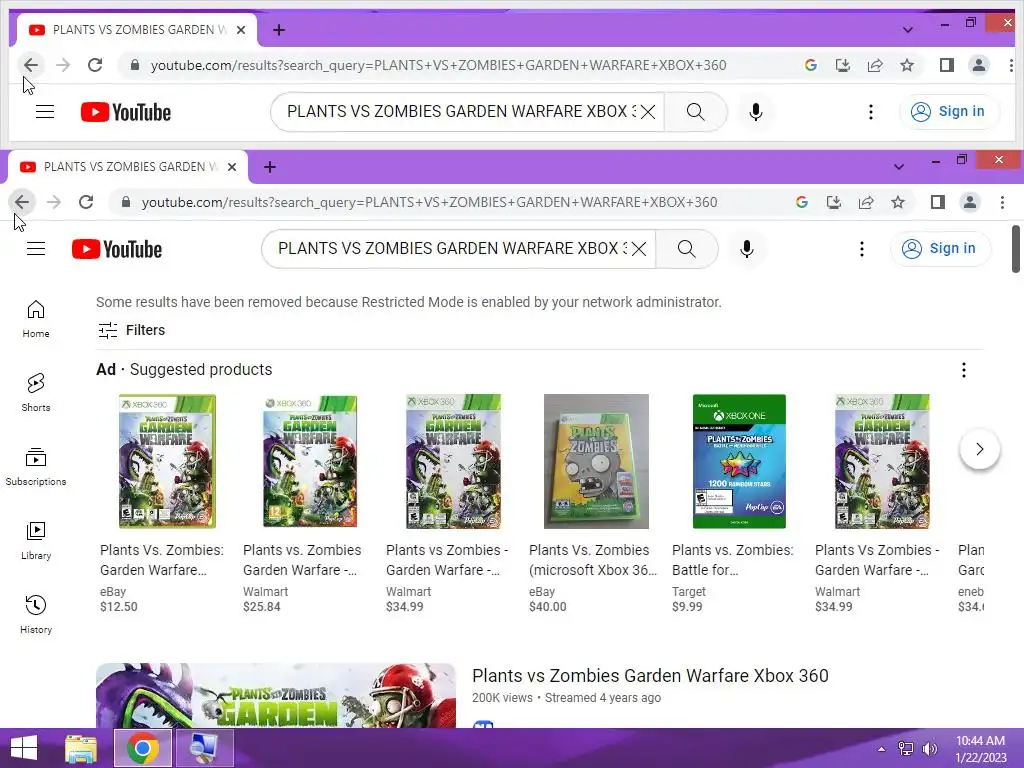Open Library in YouTube sidebar

click(36, 541)
